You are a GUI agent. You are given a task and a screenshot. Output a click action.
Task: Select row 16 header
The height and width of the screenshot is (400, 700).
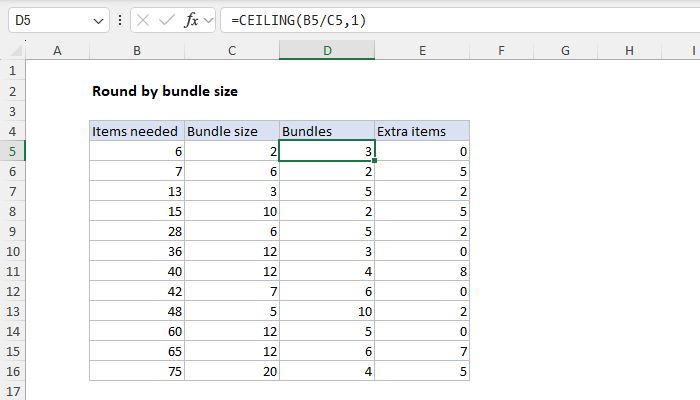12,371
